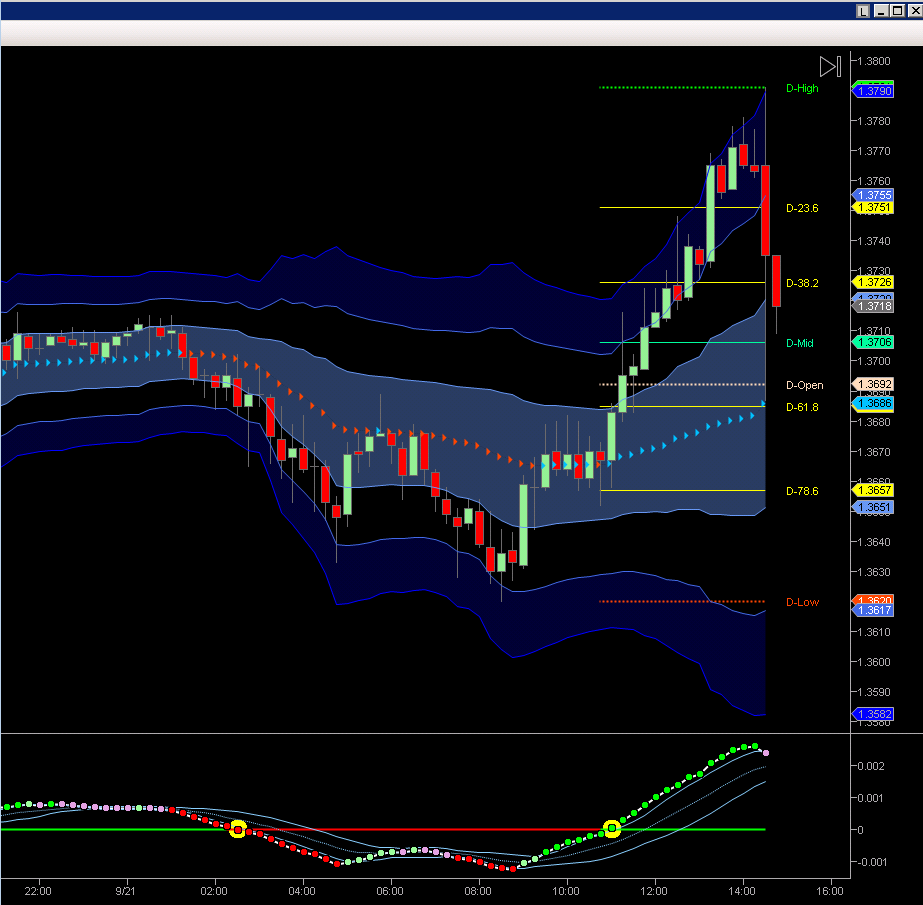Close the chart window
This screenshot has width=923, height=905.
(915, 11)
